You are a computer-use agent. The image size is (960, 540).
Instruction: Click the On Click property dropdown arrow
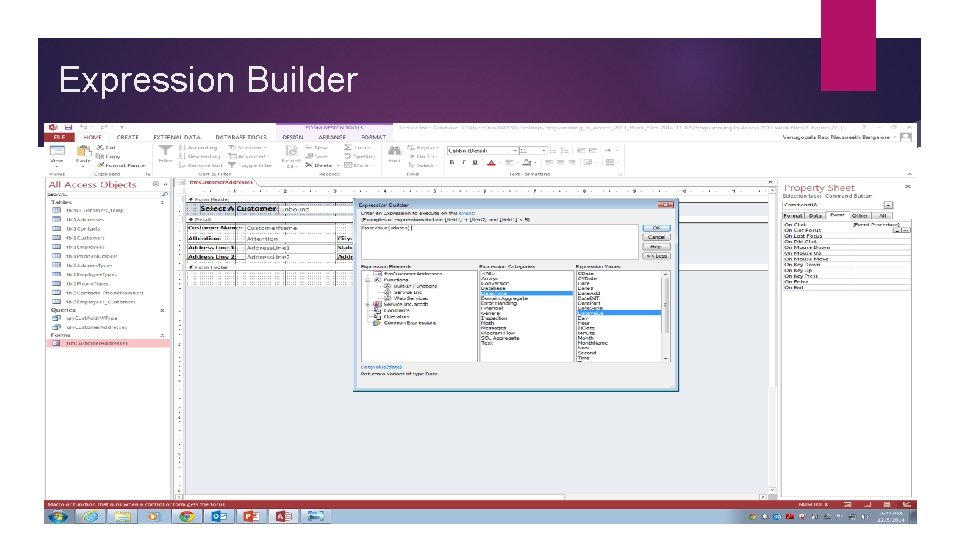tap(897, 230)
